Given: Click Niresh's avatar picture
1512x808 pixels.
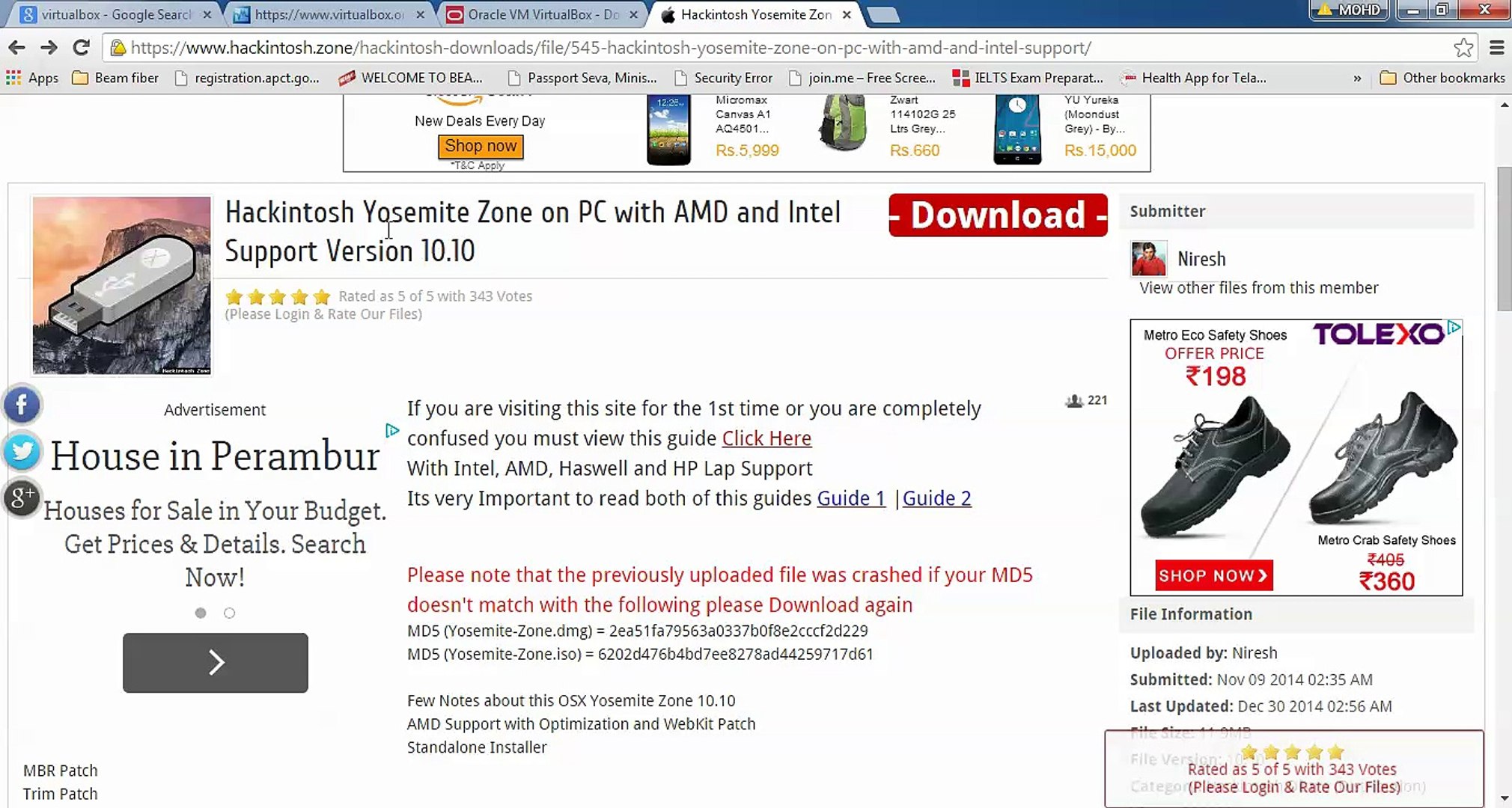Looking at the screenshot, I should point(1149,259).
